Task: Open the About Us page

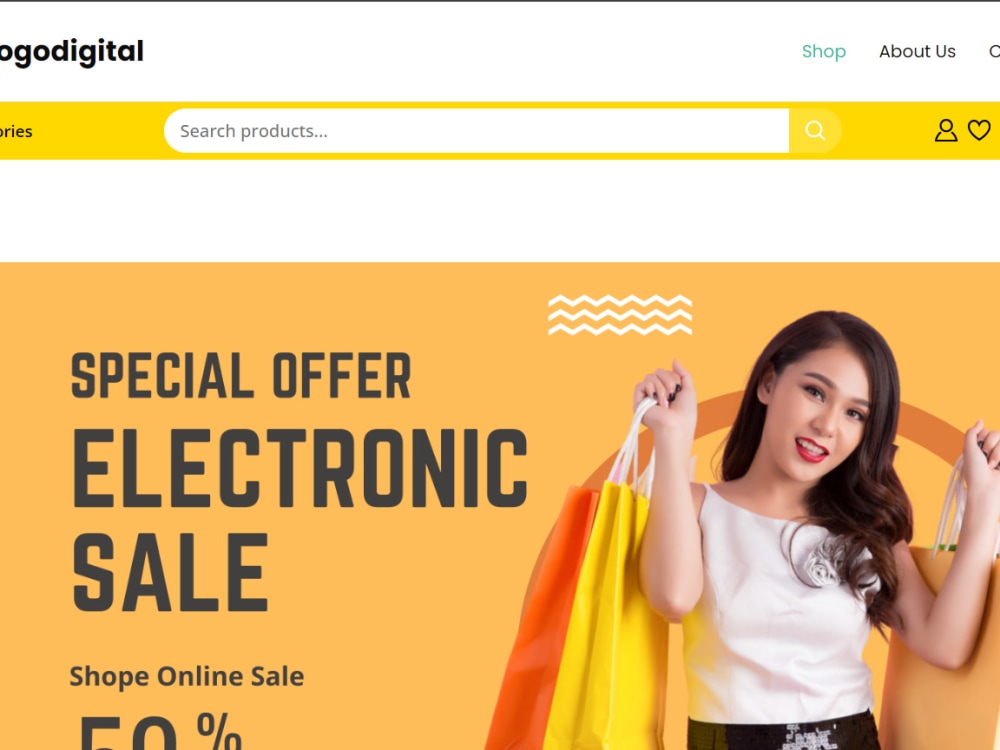Action: 917,51
